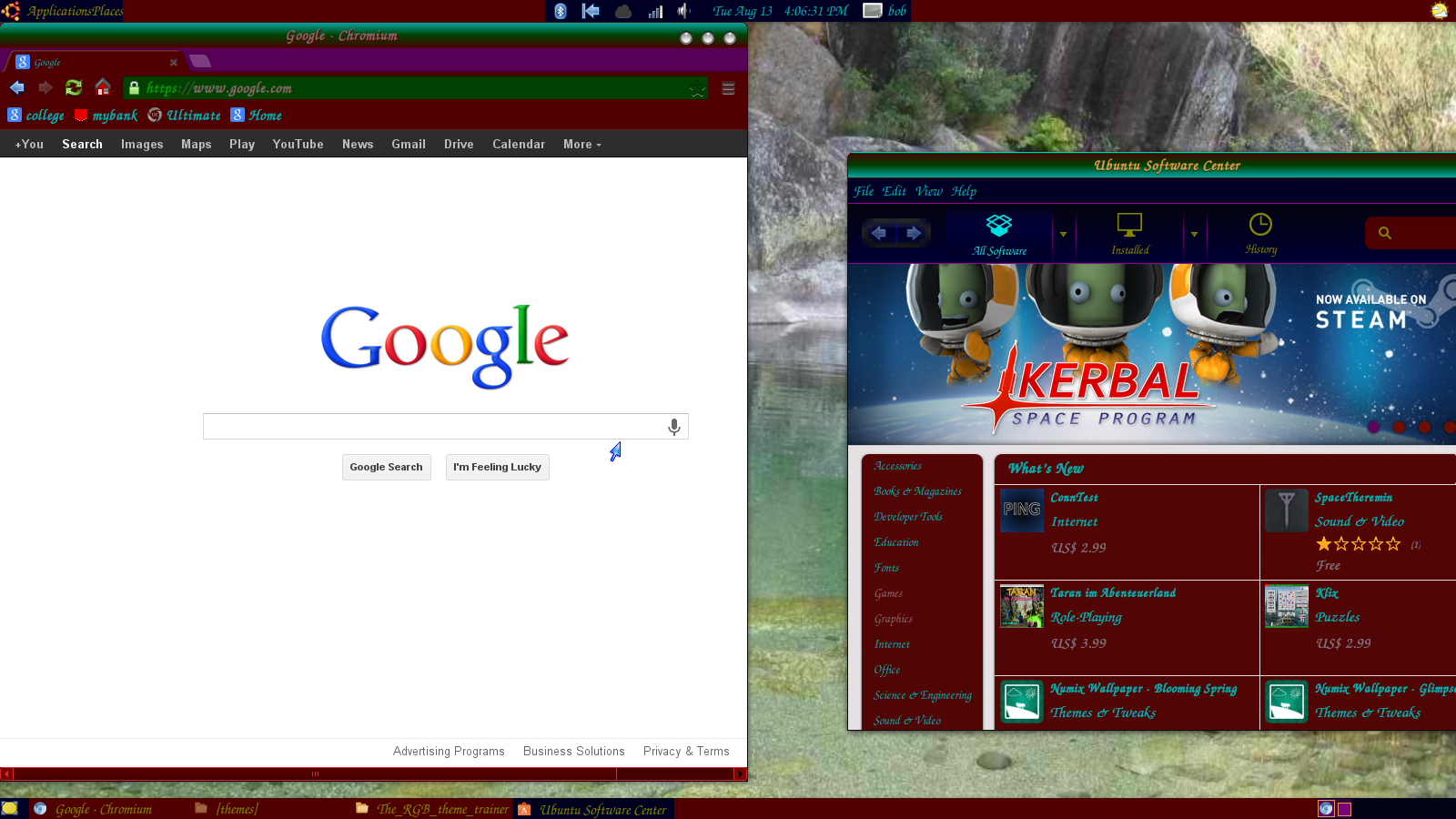The height and width of the screenshot is (819, 1456).
Task: Open the bob user menu
Action: (x=885, y=11)
